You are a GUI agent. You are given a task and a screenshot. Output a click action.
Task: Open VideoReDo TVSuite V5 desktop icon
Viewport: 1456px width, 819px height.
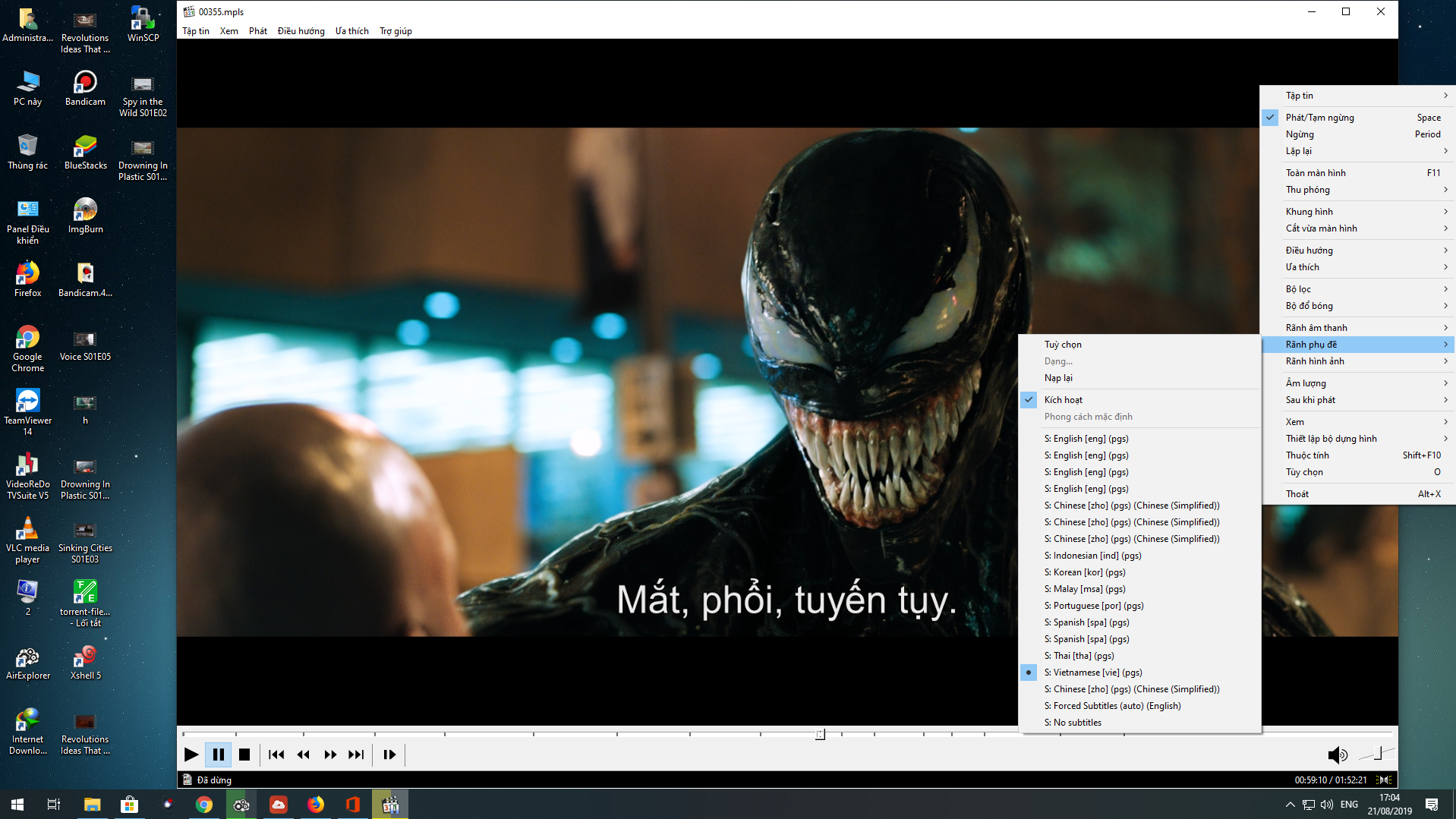[x=28, y=476]
